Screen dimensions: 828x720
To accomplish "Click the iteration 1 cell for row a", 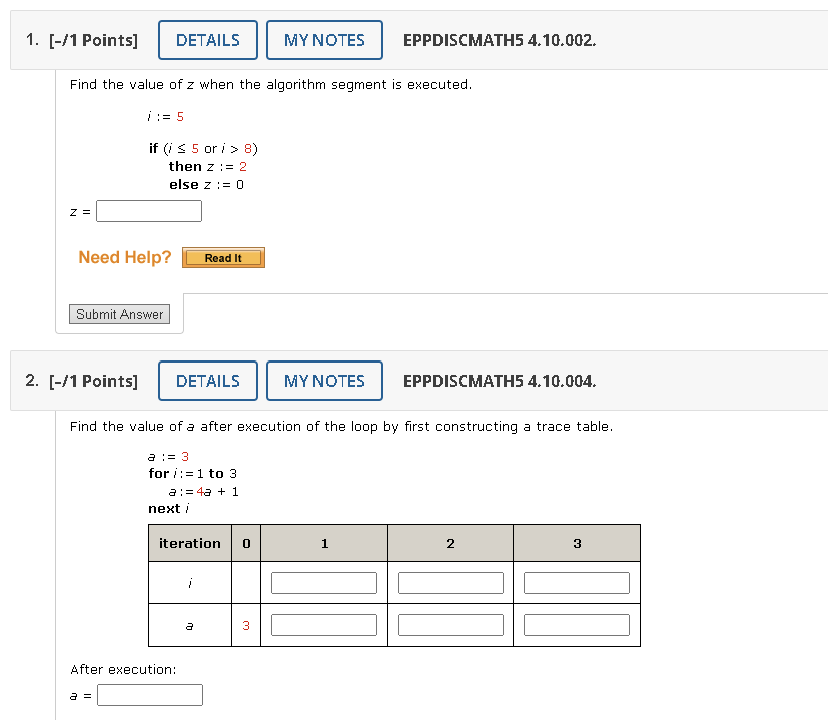I will coord(323,624).
